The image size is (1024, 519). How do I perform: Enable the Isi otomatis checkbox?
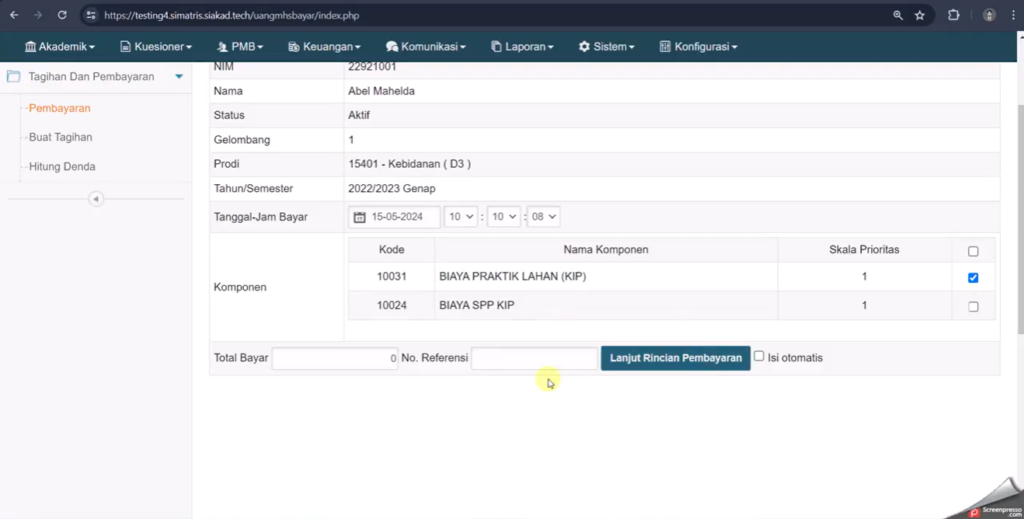[x=759, y=356]
